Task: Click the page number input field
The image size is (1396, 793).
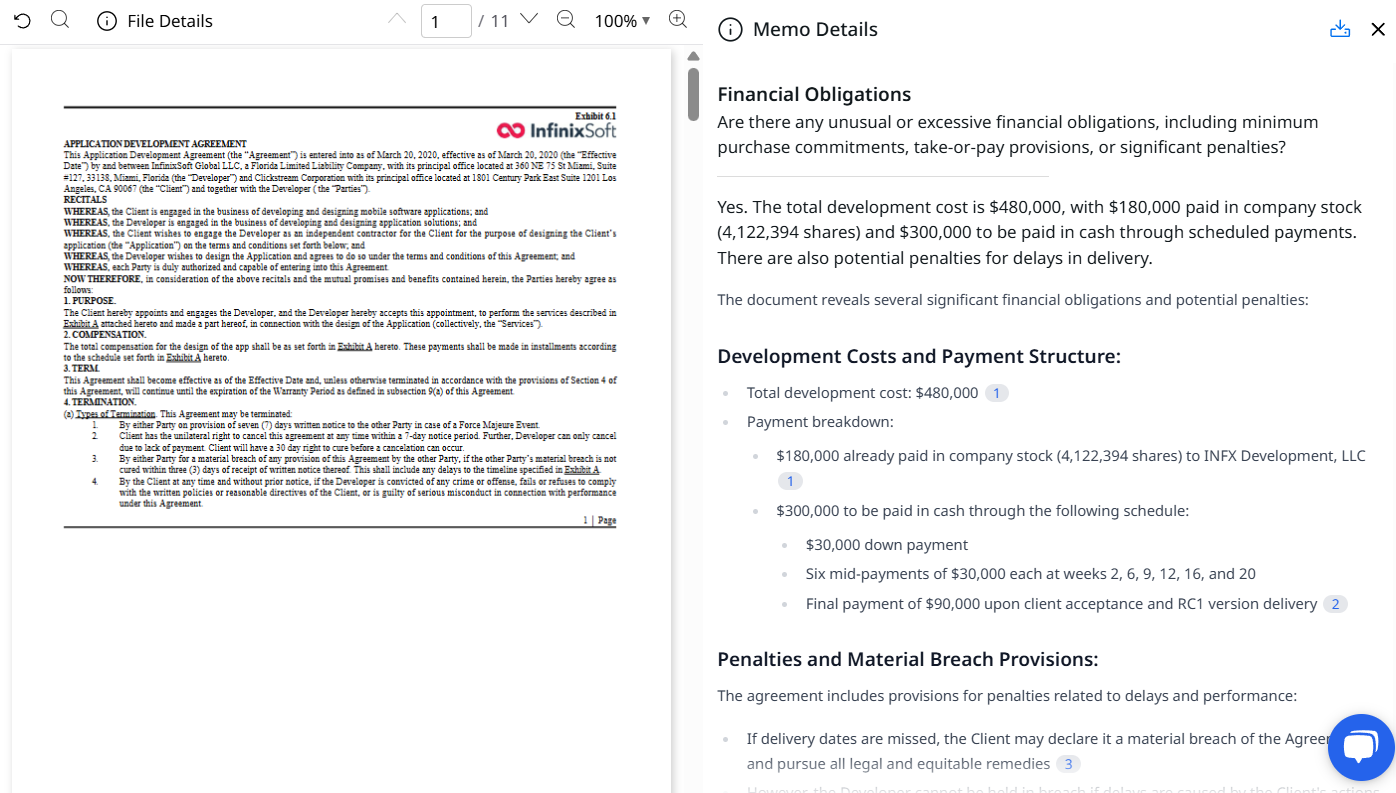Action: [x=446, y=21]
